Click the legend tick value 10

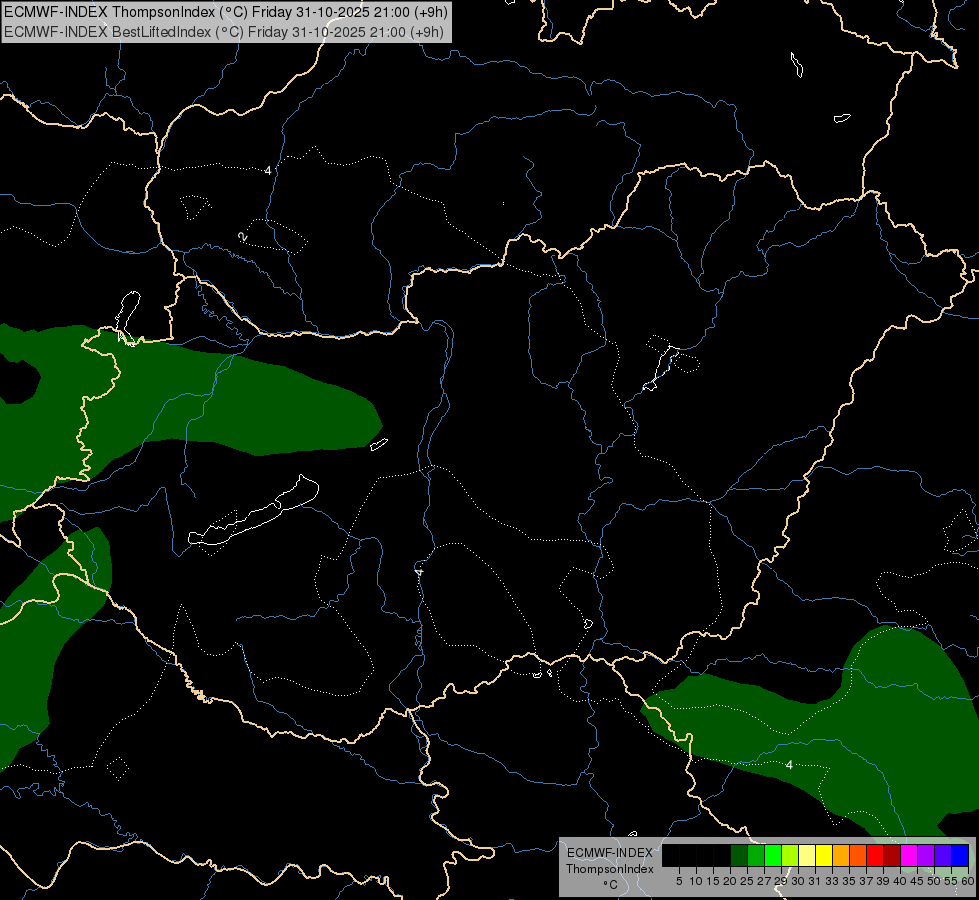click(696, 881)
